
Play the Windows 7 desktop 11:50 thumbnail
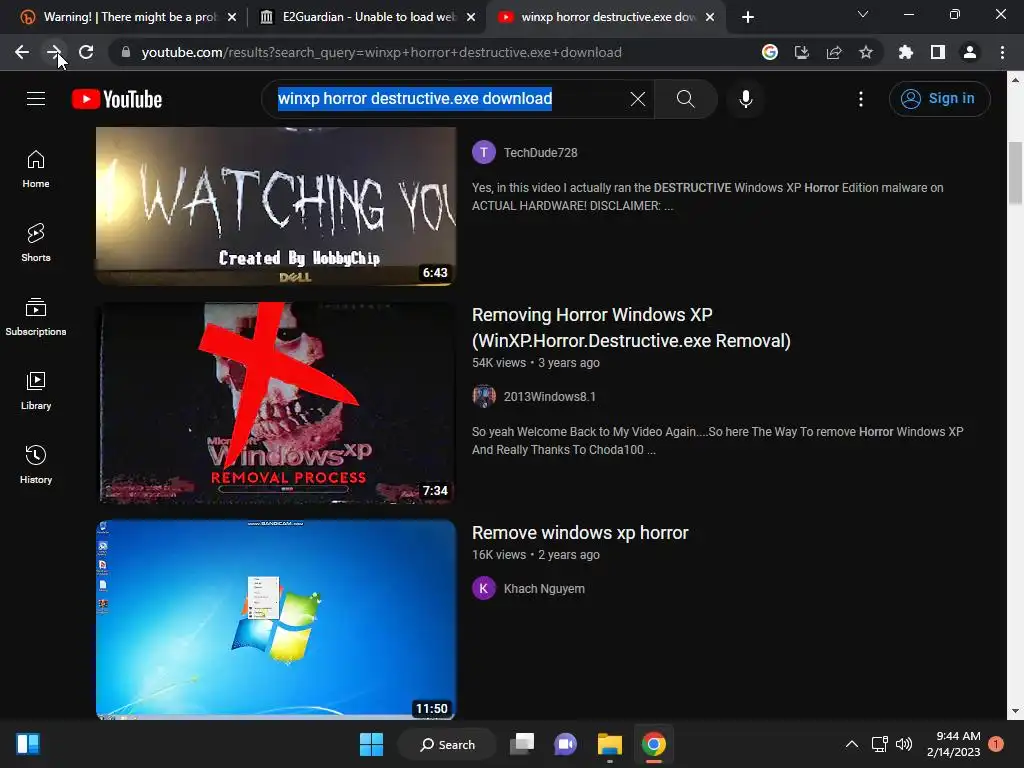(x=276, y=620)
